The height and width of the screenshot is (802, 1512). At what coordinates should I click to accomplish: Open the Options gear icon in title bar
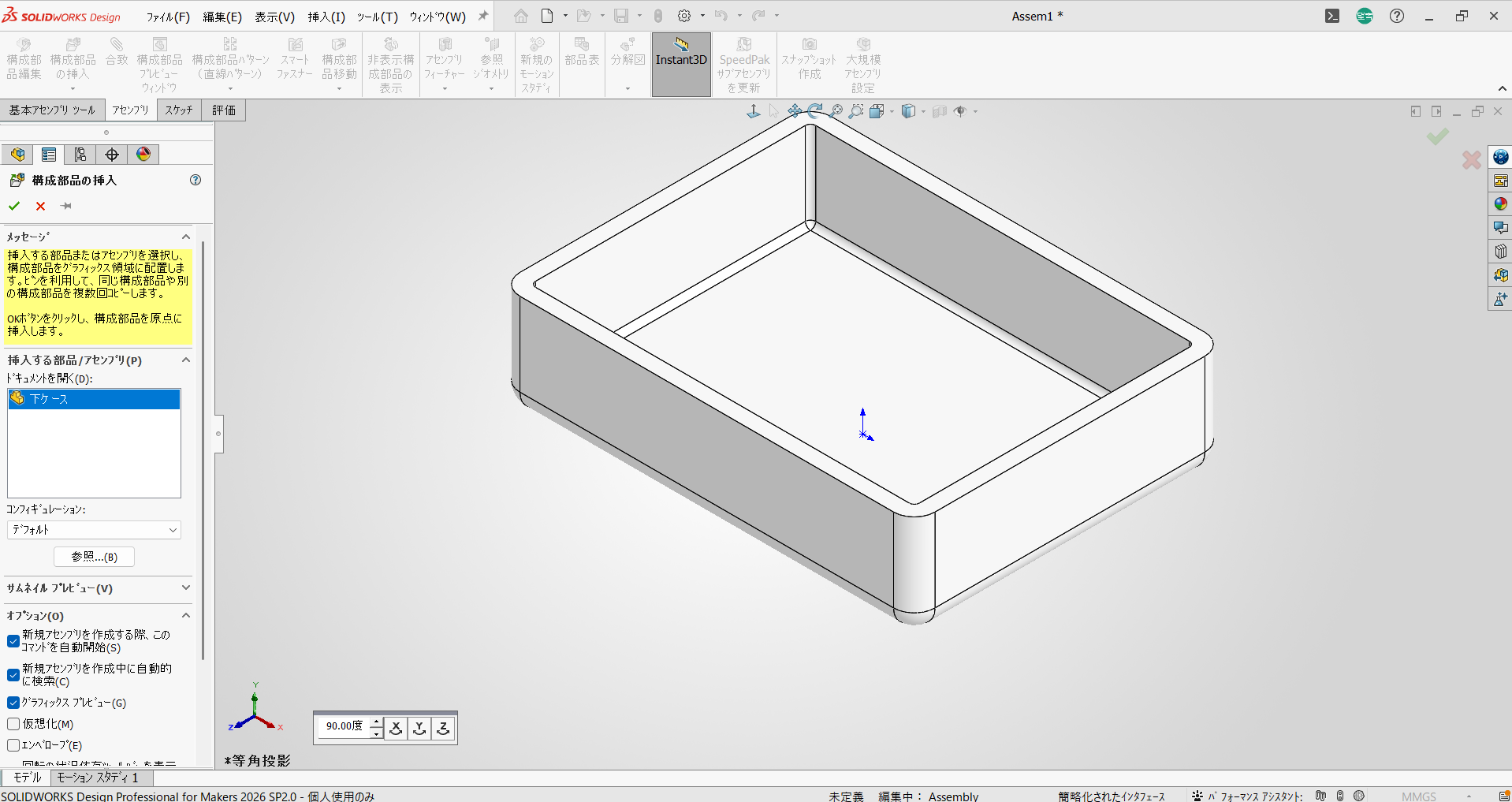(684, 16)
